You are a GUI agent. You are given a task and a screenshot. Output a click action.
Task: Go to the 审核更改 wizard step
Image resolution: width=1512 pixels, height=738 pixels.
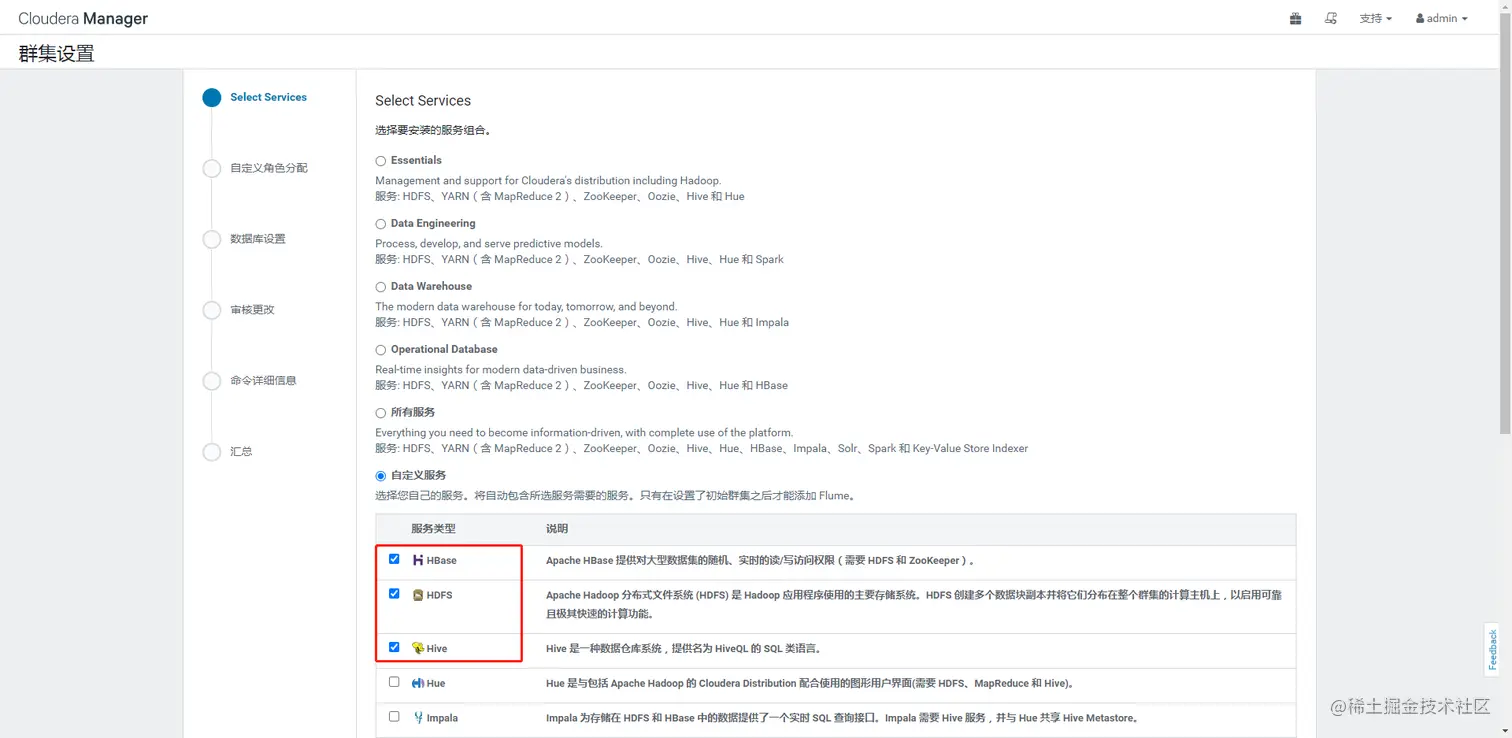click(252, 310)
